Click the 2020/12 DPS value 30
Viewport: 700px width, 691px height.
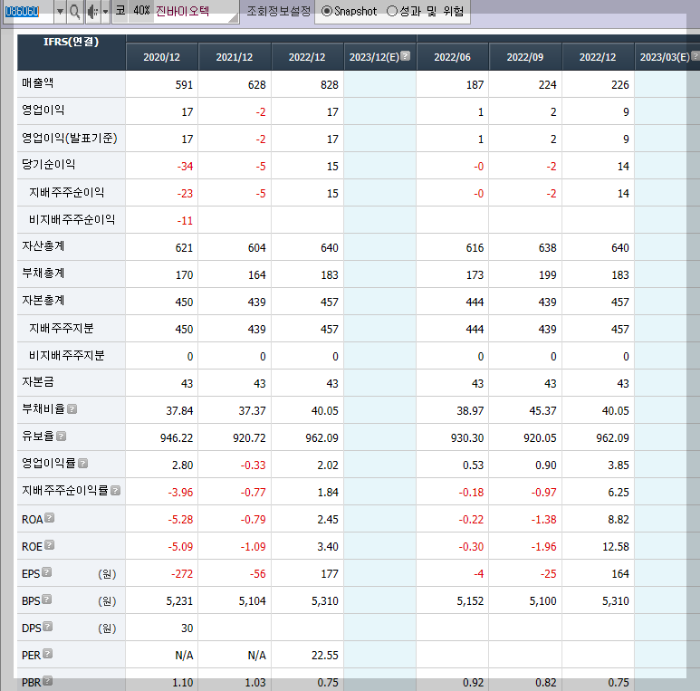pos(187,629)
